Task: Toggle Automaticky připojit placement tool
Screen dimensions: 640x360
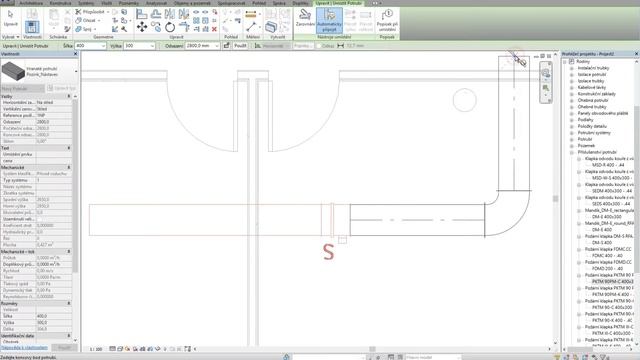Action: (x=329, y=20)
